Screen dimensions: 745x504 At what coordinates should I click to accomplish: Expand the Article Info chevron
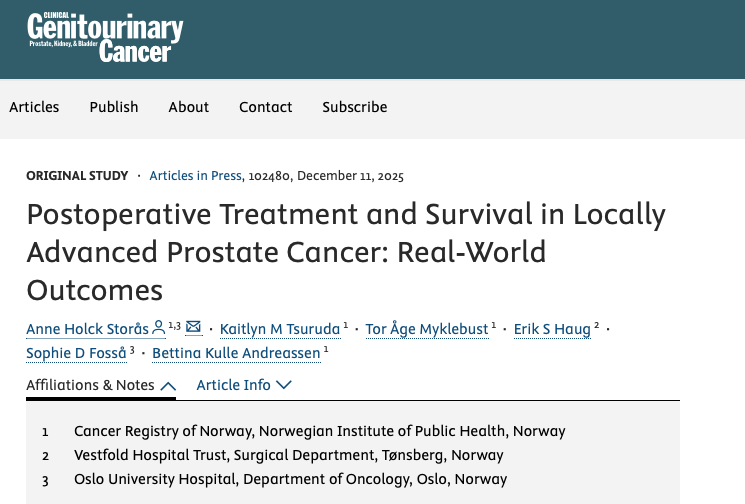(284, 385)
